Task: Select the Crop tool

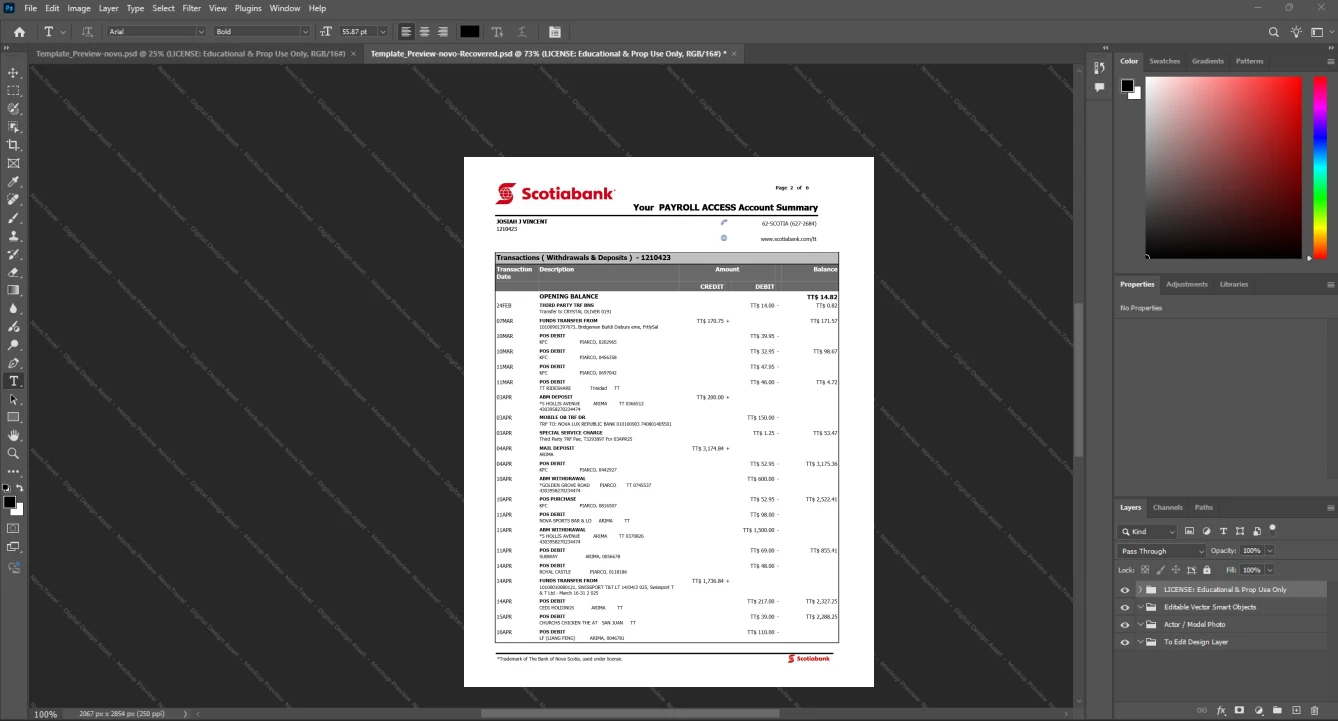Action: coord(14,145)
